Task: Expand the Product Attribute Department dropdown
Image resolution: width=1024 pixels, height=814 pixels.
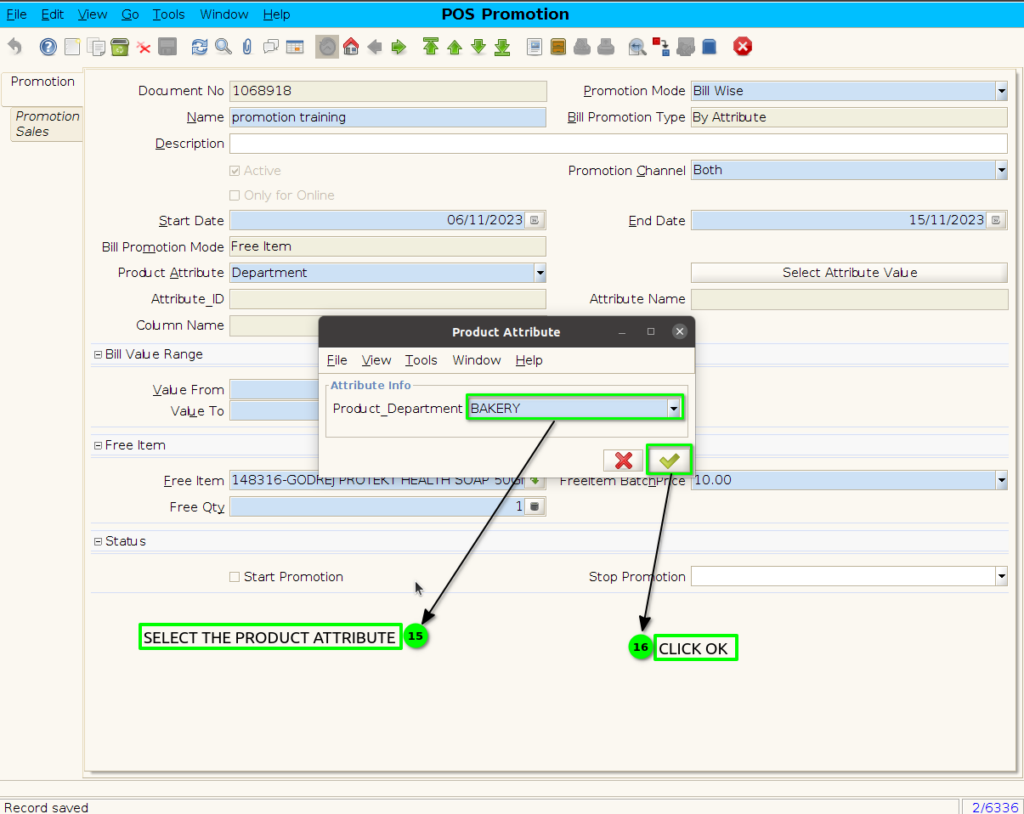Action: (x=539, y=273)
